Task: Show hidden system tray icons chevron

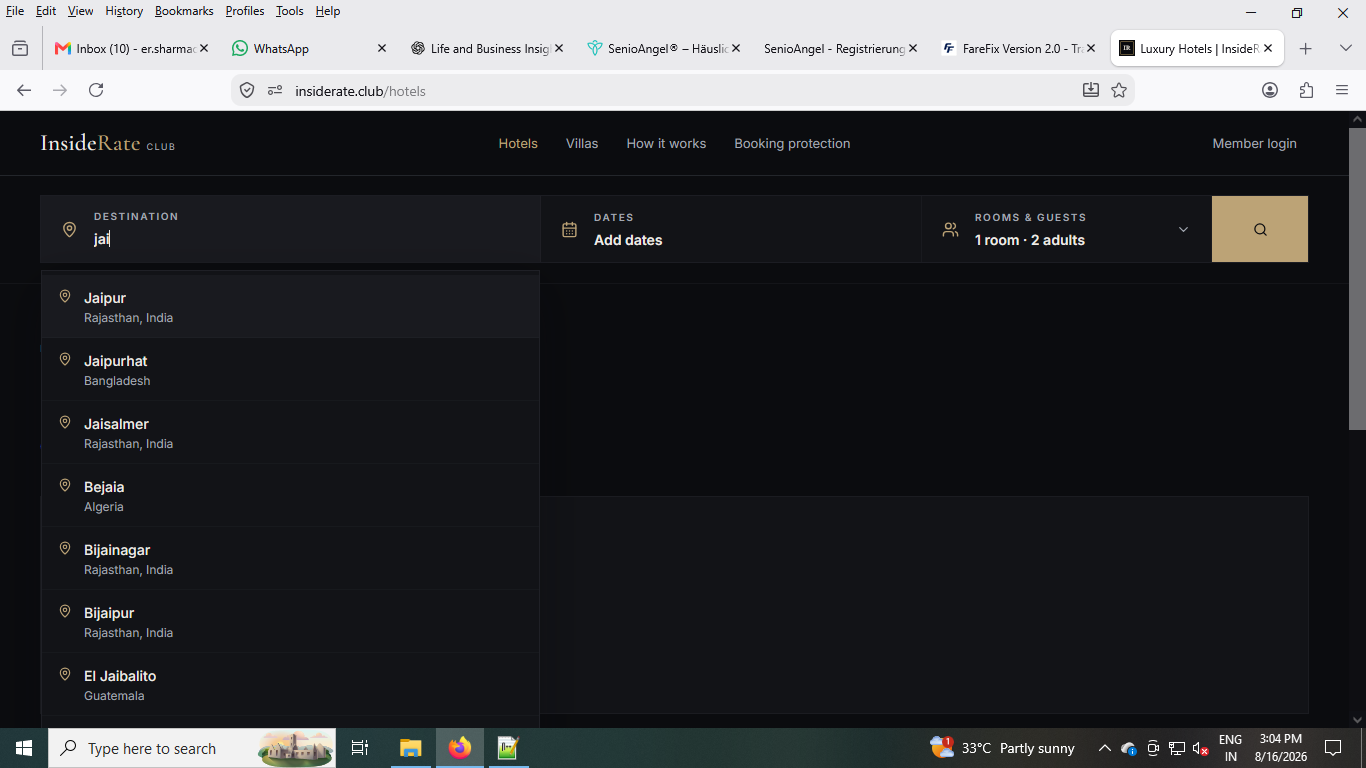Action: [1104, 748]
